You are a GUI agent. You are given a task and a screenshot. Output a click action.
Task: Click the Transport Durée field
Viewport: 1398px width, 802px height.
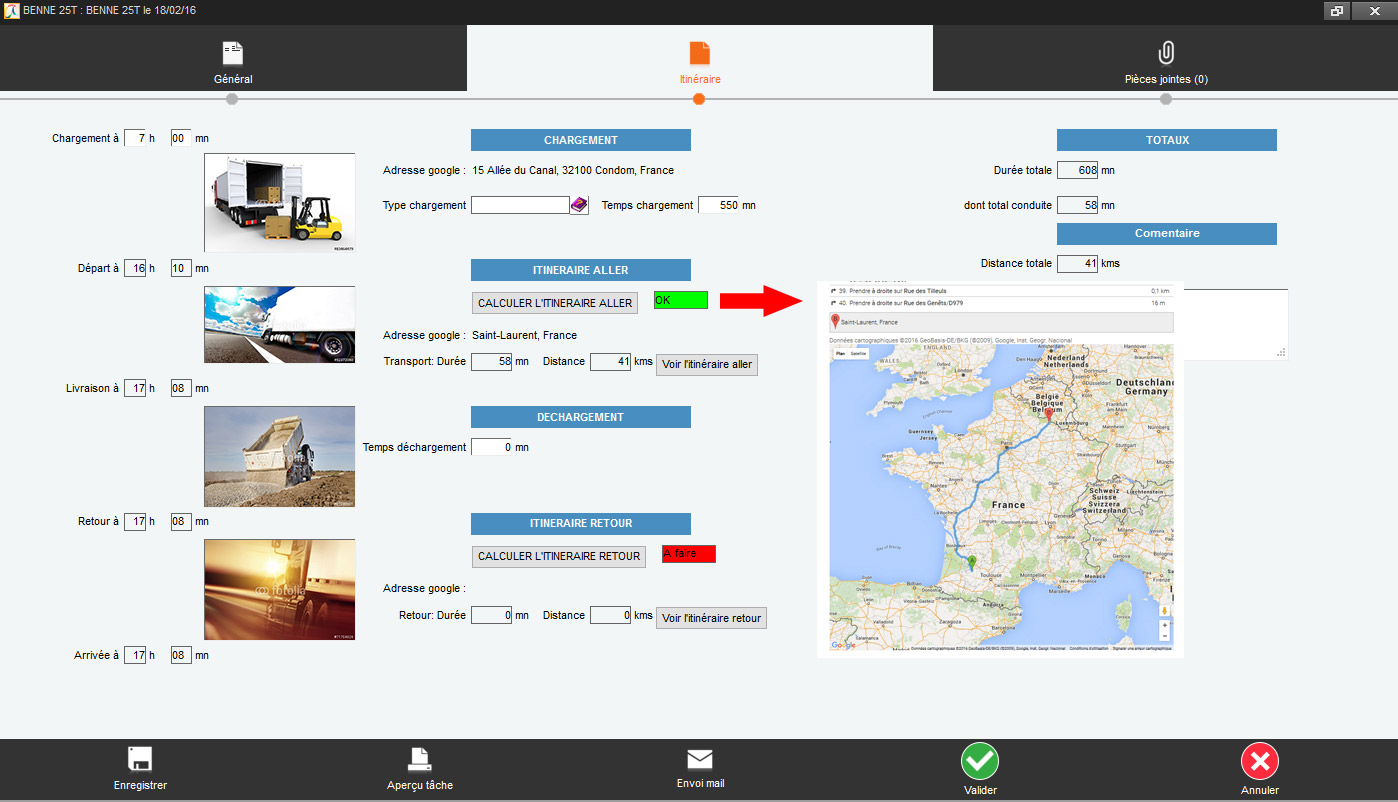[491, 361]
